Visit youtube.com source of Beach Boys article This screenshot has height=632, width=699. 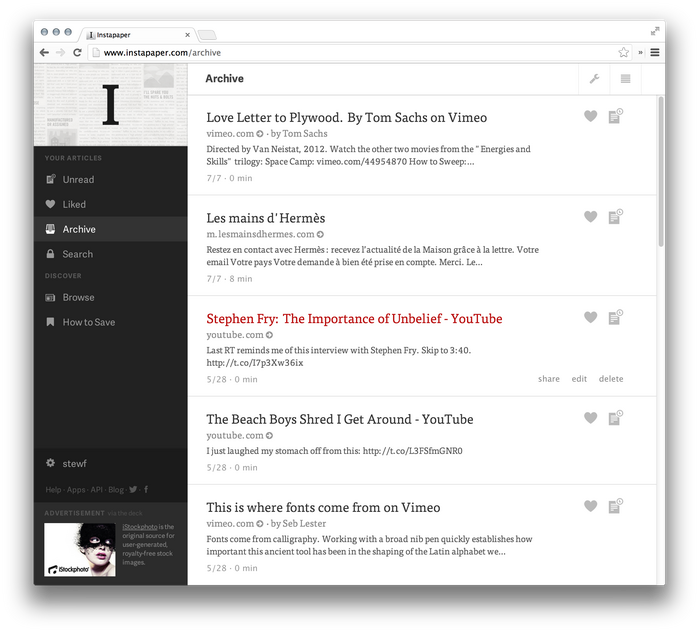tap(239, 435)
